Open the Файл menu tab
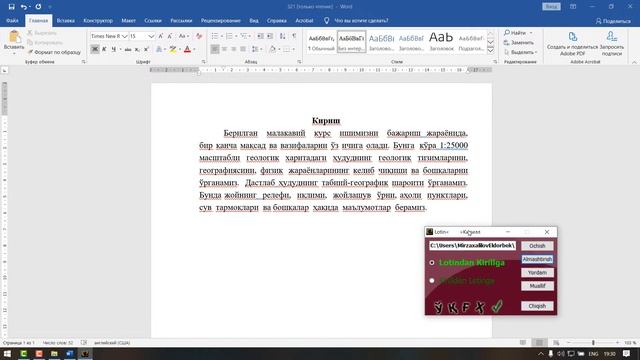Viewport: 640px width, 360px height. click(12, 20)
